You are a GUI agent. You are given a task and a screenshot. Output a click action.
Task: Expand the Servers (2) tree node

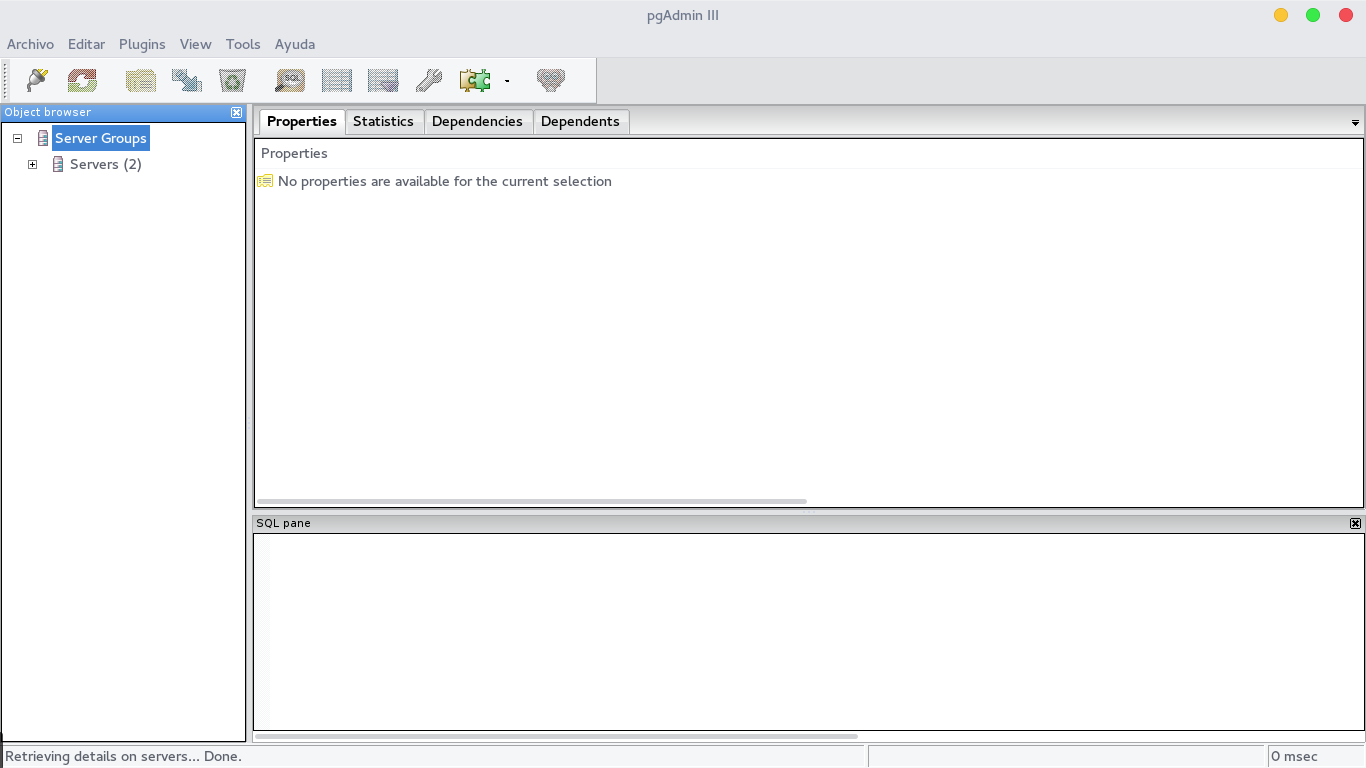[x=32, y=164]
